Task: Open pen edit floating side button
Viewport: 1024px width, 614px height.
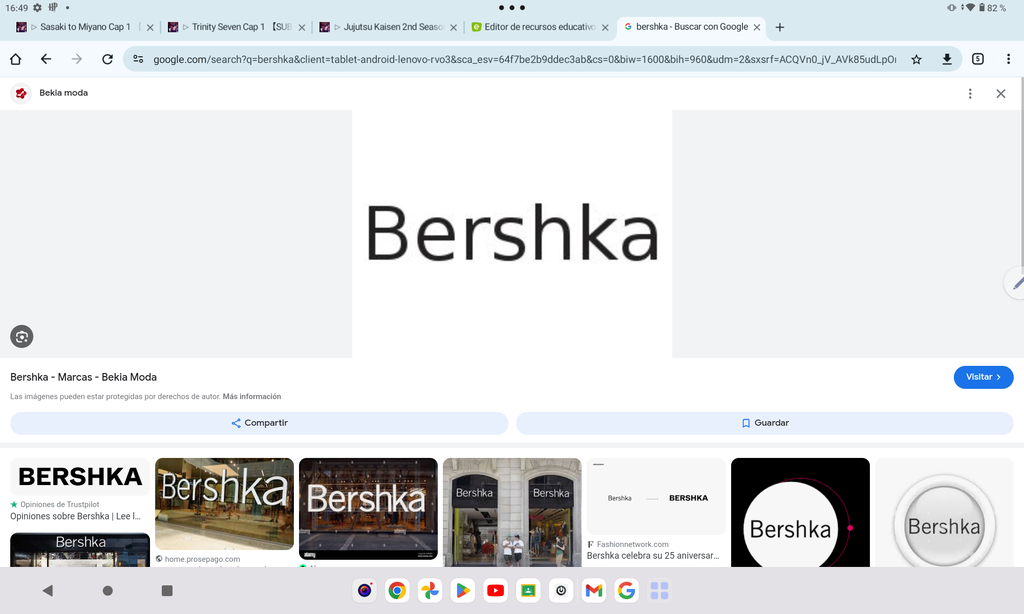Action: tap(1015, 283)
